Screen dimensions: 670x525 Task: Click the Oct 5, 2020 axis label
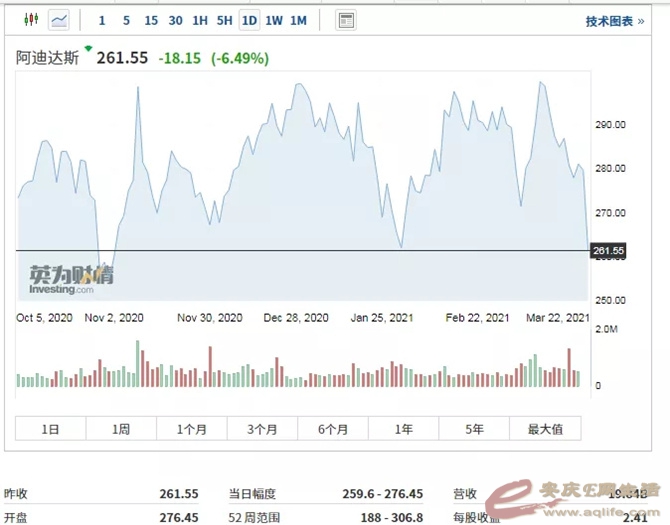pos(44,318)
